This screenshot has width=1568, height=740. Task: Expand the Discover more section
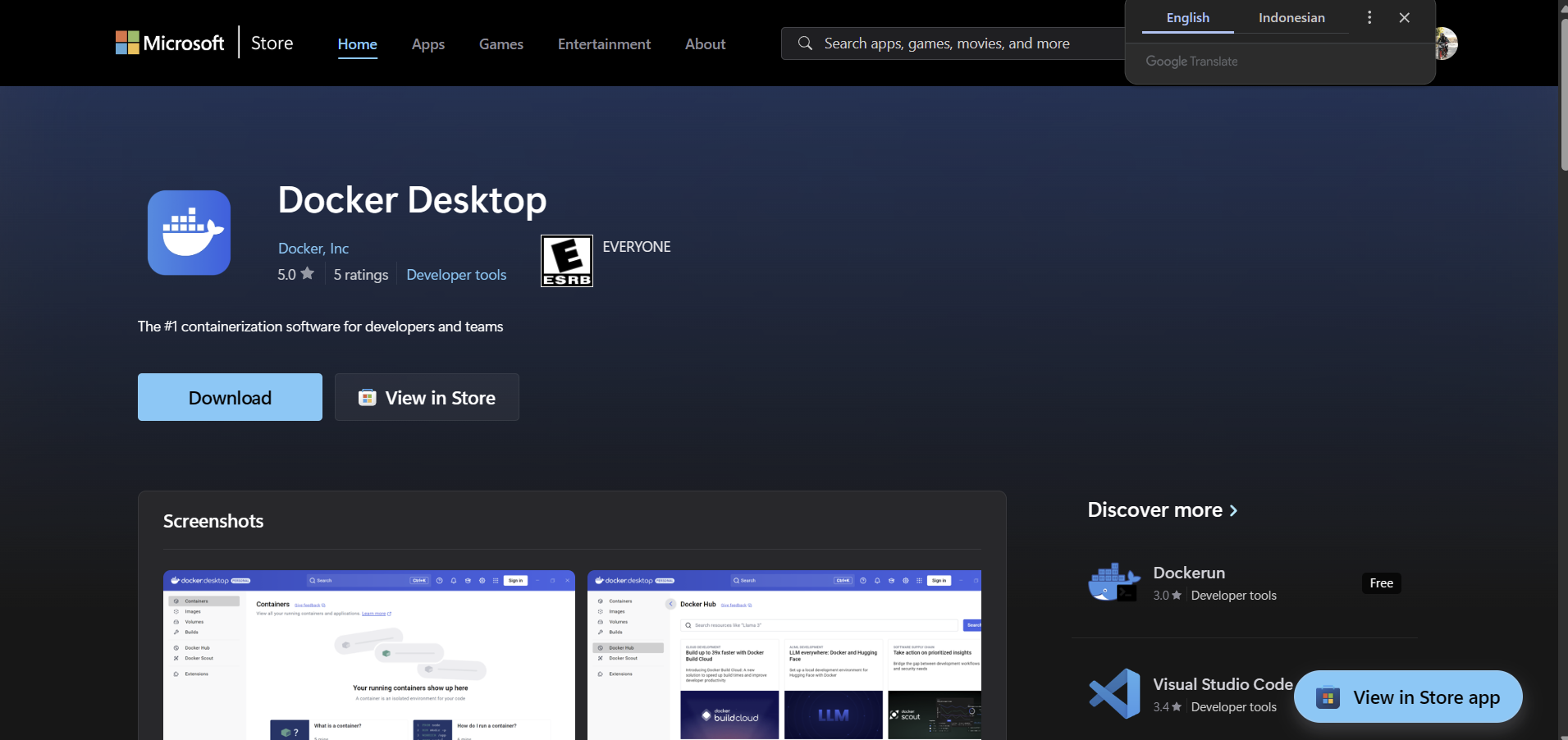point(1162,509)
